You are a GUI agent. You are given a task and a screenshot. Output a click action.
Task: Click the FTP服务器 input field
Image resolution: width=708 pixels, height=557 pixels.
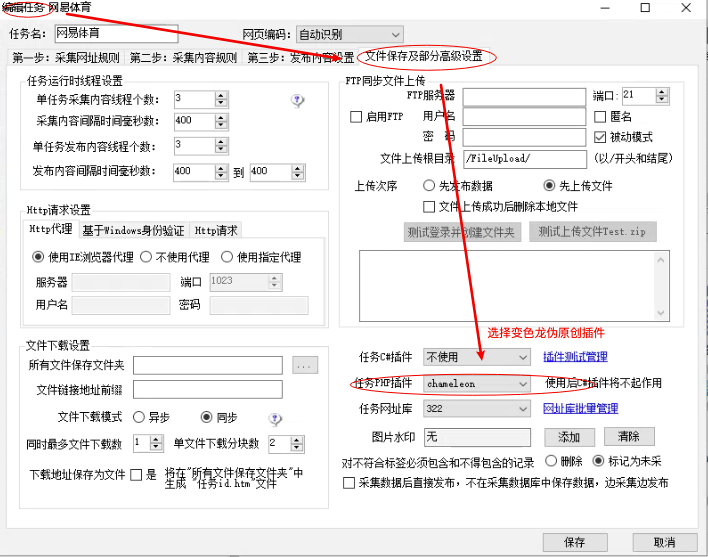pos(524,97)
